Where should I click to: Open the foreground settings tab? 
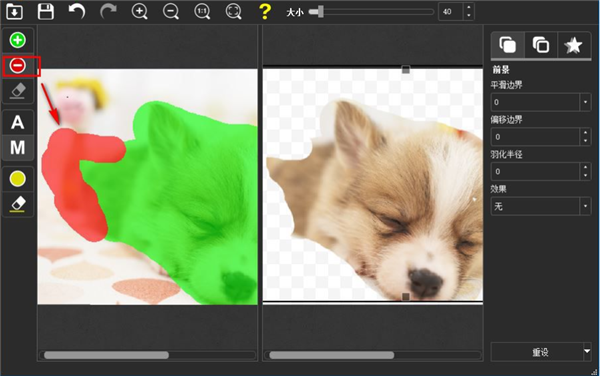(507, 45)
